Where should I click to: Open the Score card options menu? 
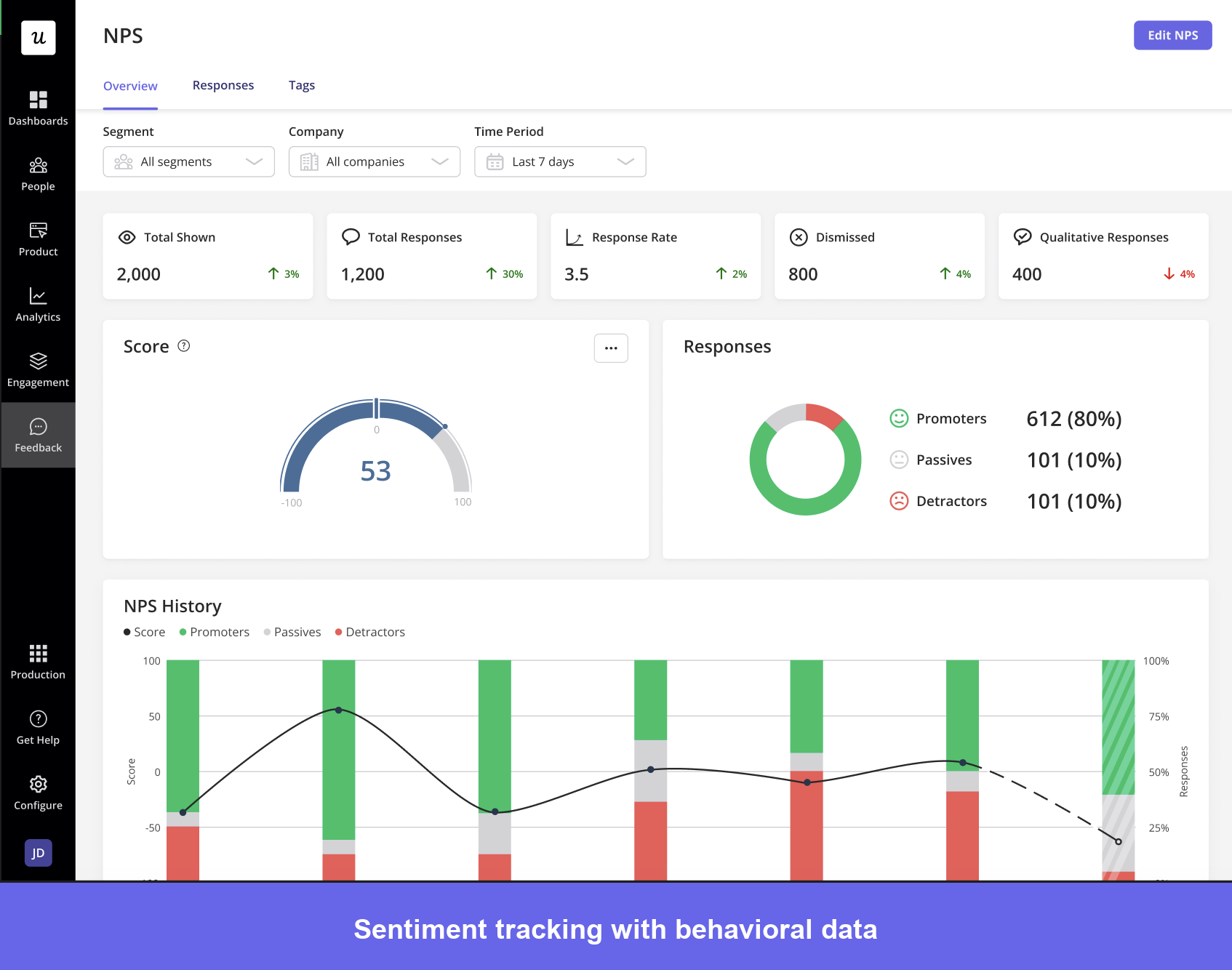click(x=610, y=348)
